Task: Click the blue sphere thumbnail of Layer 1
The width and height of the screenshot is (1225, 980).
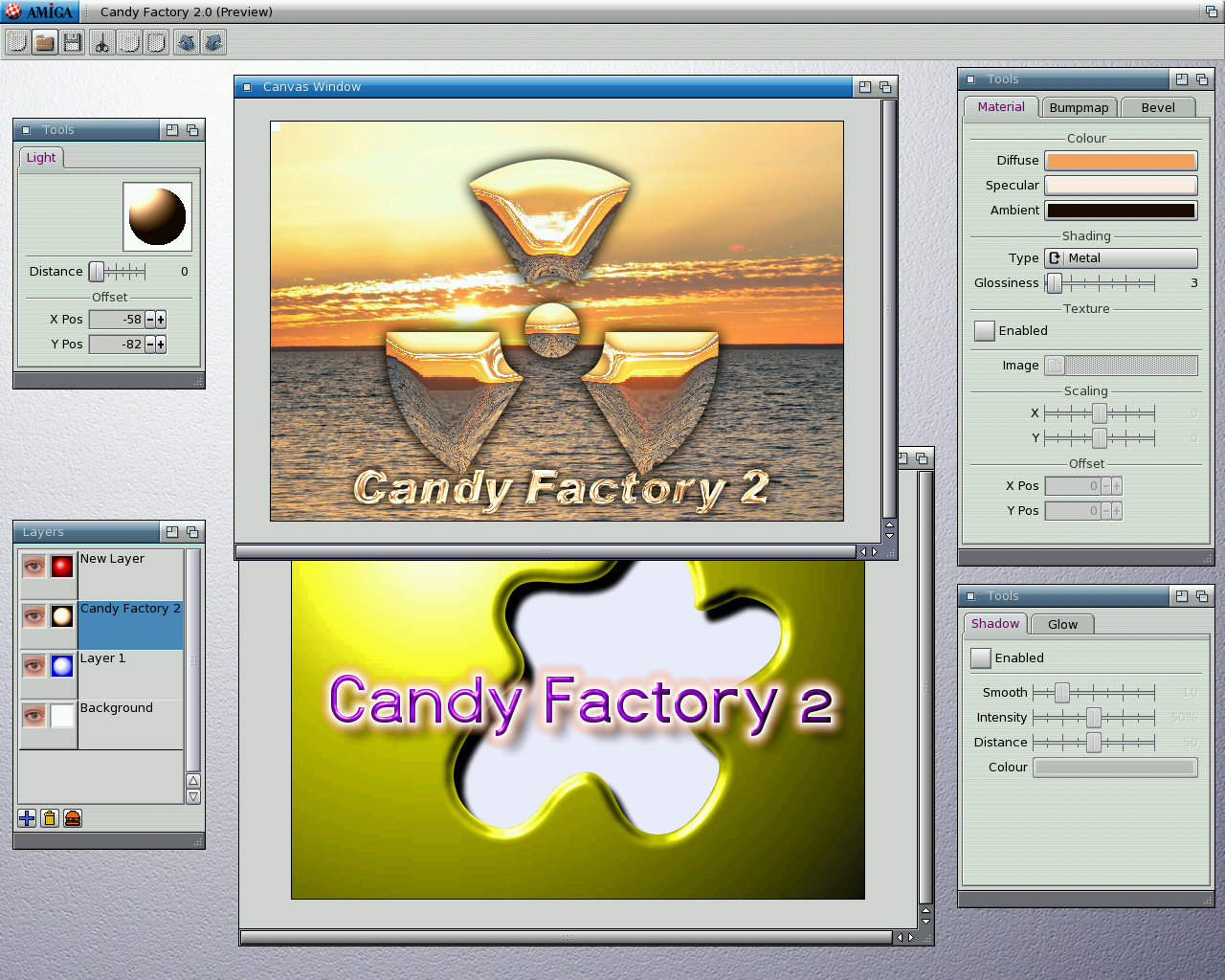Action: (x=62, y=666)
